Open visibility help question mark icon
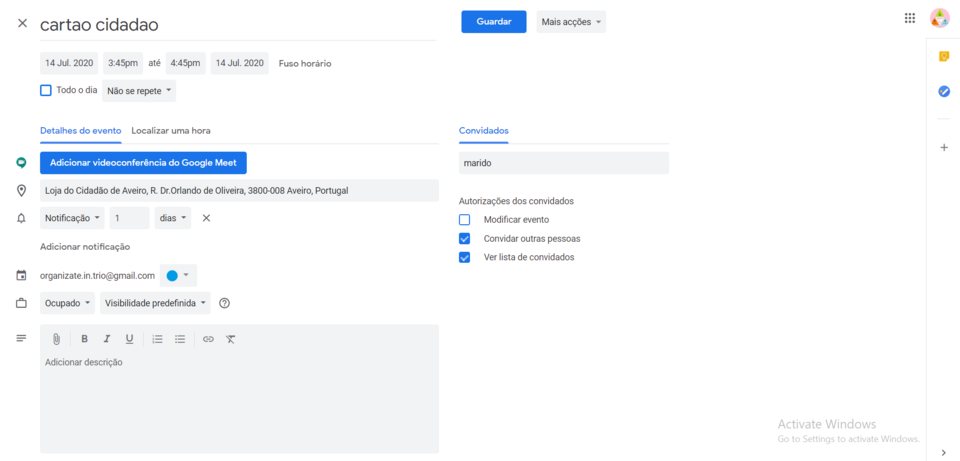Viewport: 960px width, 461px height. click(x=224, y=303)
